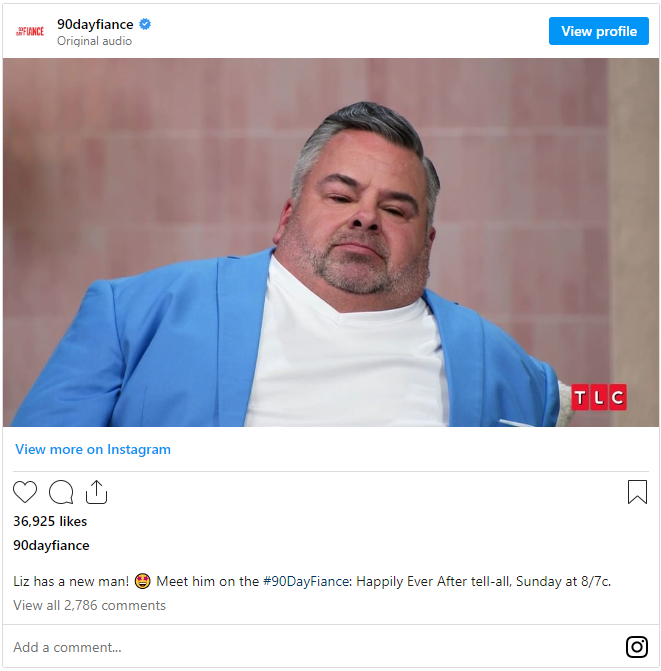The width and height of the screenshot is (661, 671).
Task: Click the Instagram logo beside the comment box
Action: point(637,647)
